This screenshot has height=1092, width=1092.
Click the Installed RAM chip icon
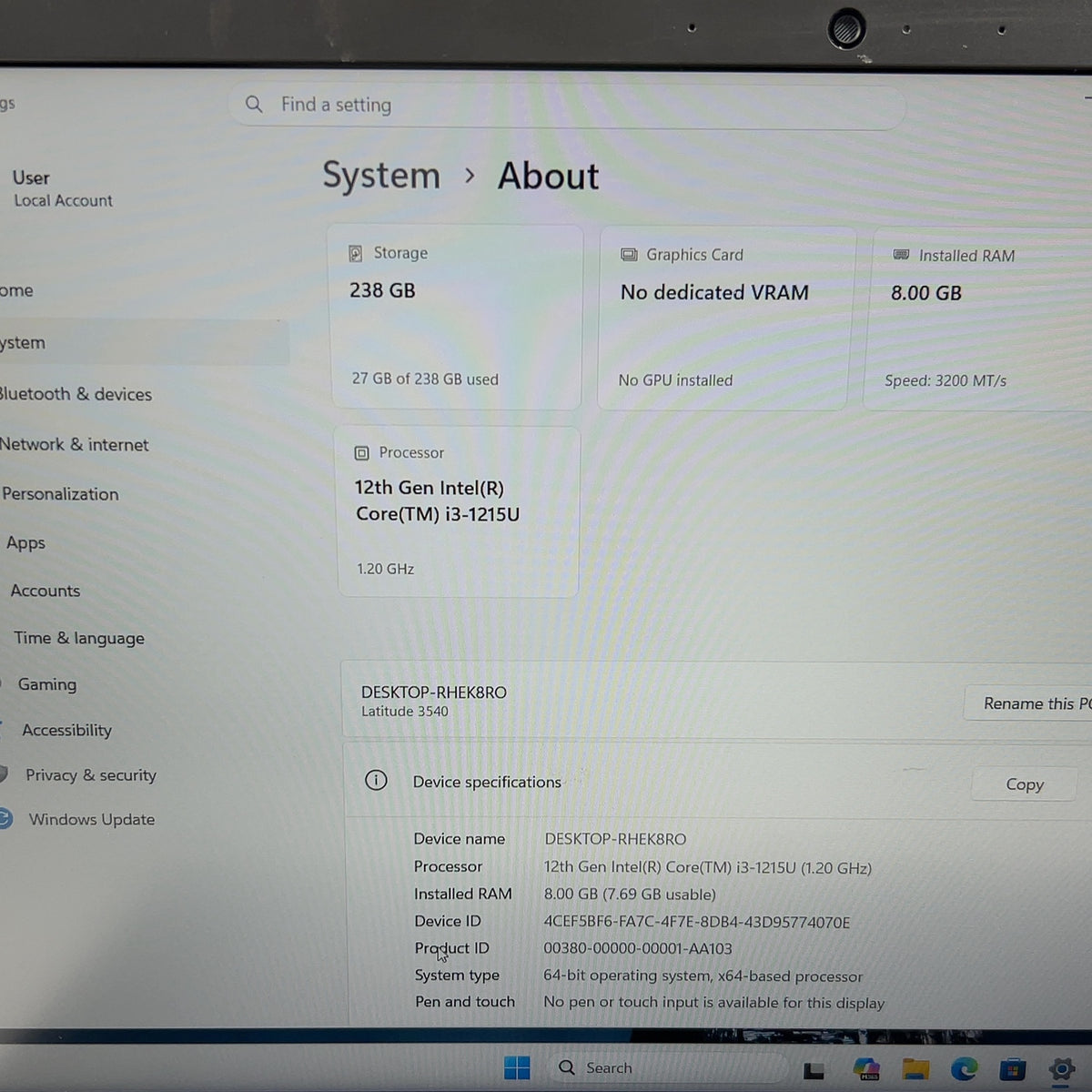(x=901, y=255)
